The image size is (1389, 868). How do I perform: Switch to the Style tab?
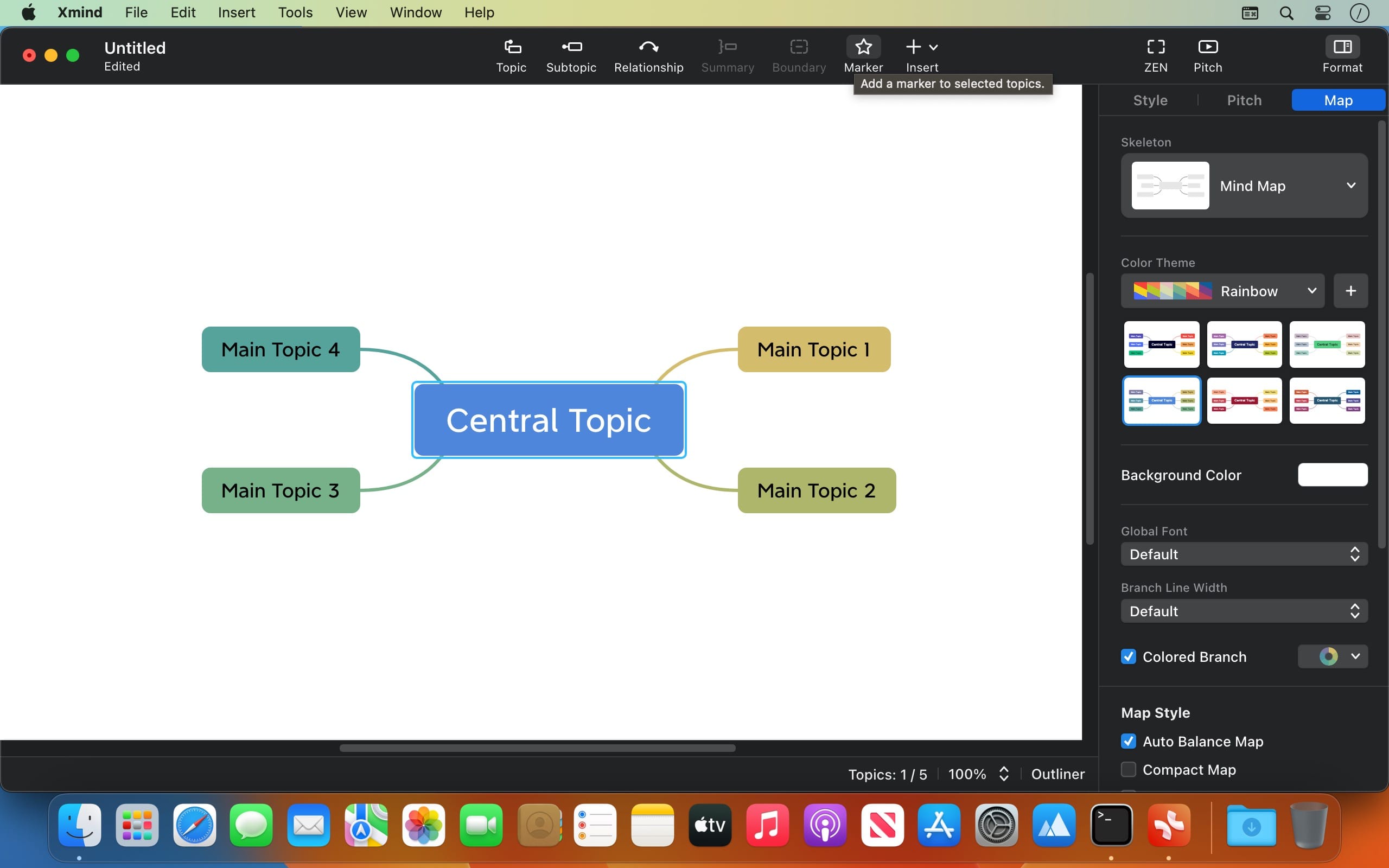1150,100
